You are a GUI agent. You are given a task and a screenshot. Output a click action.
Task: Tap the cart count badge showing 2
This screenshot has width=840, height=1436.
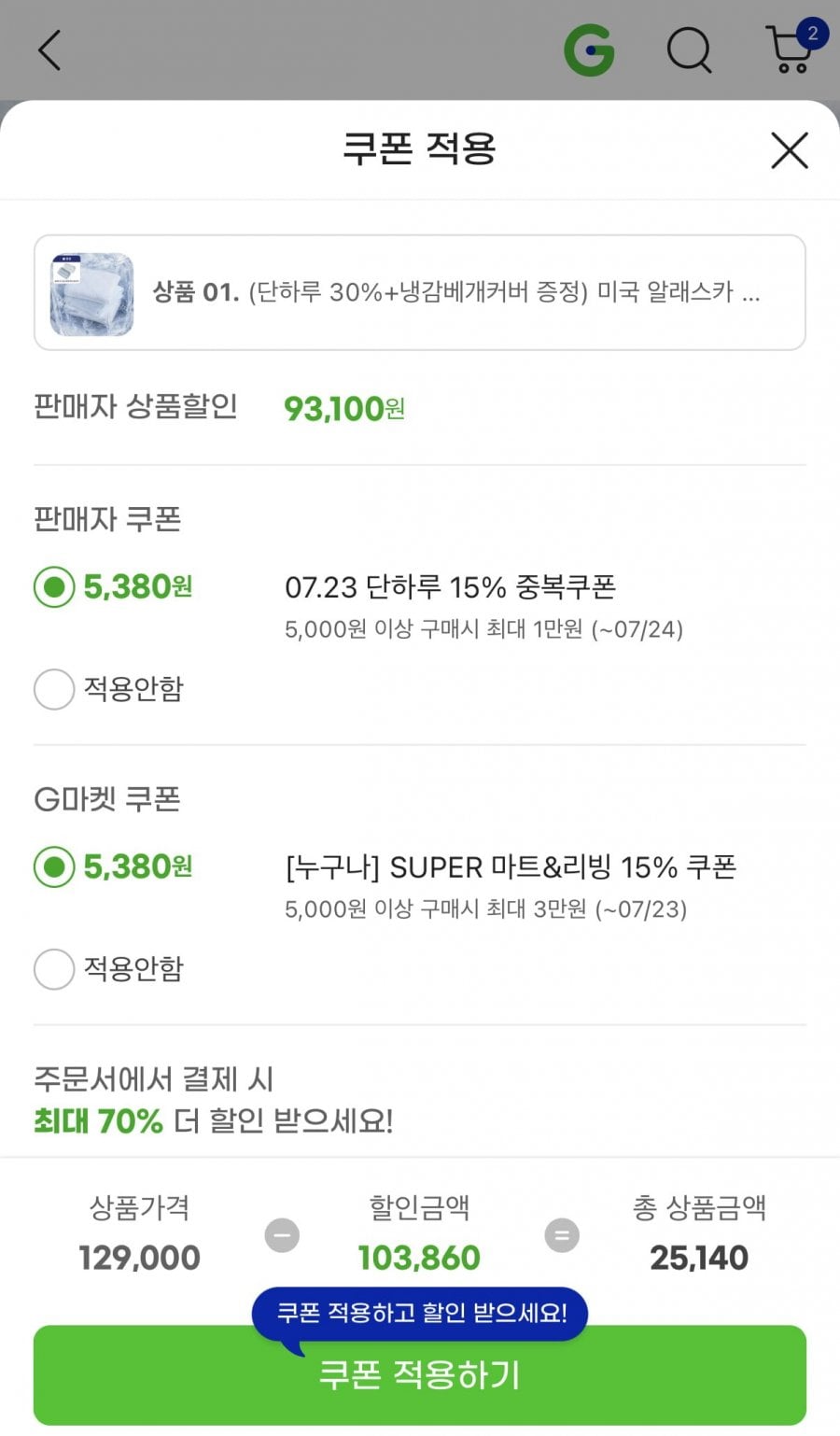coord(813,35)
